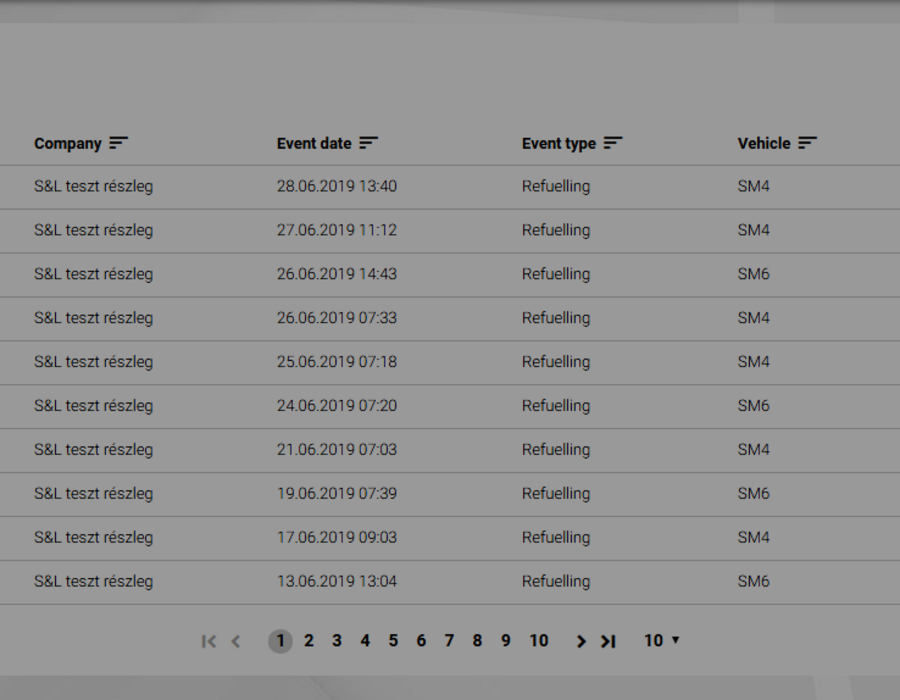The height and width of the screenshot is (700, 900).
Task: Go to page 2
Action: click(309, 640)
